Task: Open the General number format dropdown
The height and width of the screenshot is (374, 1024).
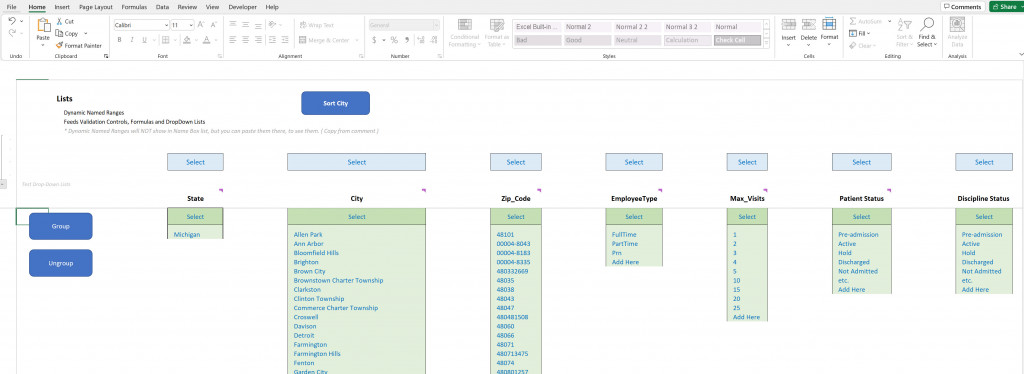Action: [436, 25]
